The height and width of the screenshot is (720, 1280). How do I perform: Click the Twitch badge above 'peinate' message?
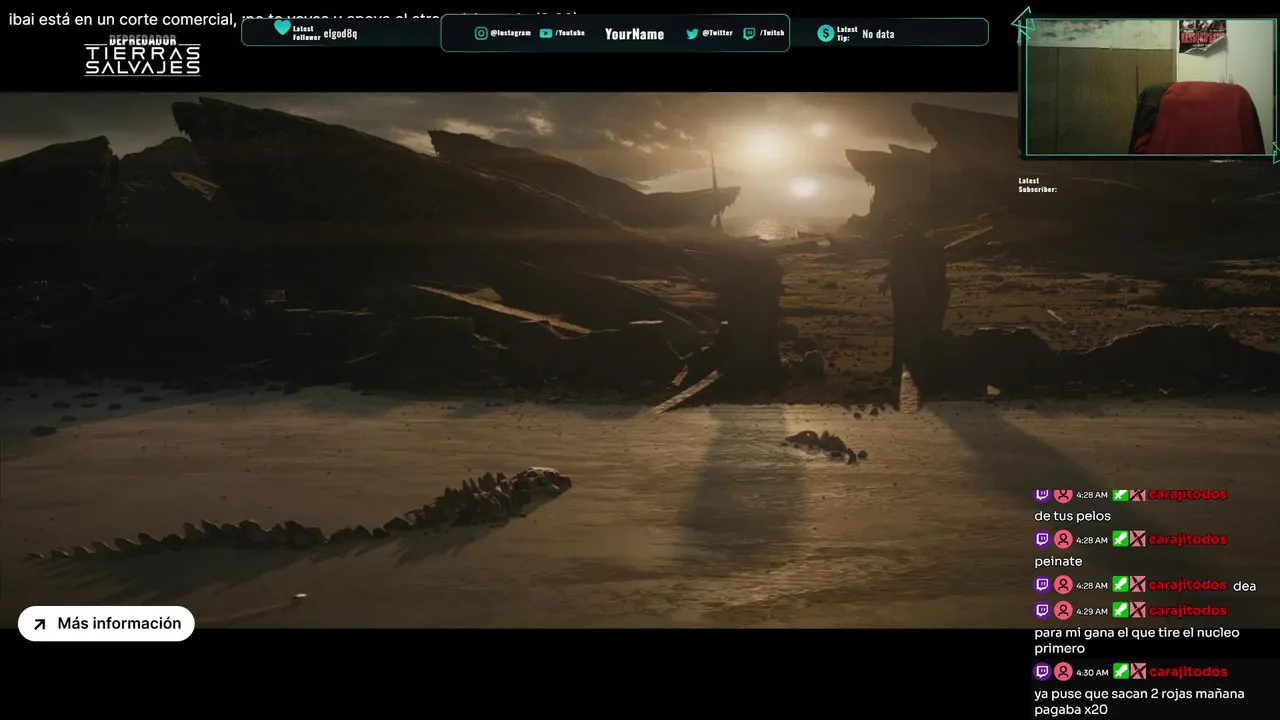click(1042, 540)
